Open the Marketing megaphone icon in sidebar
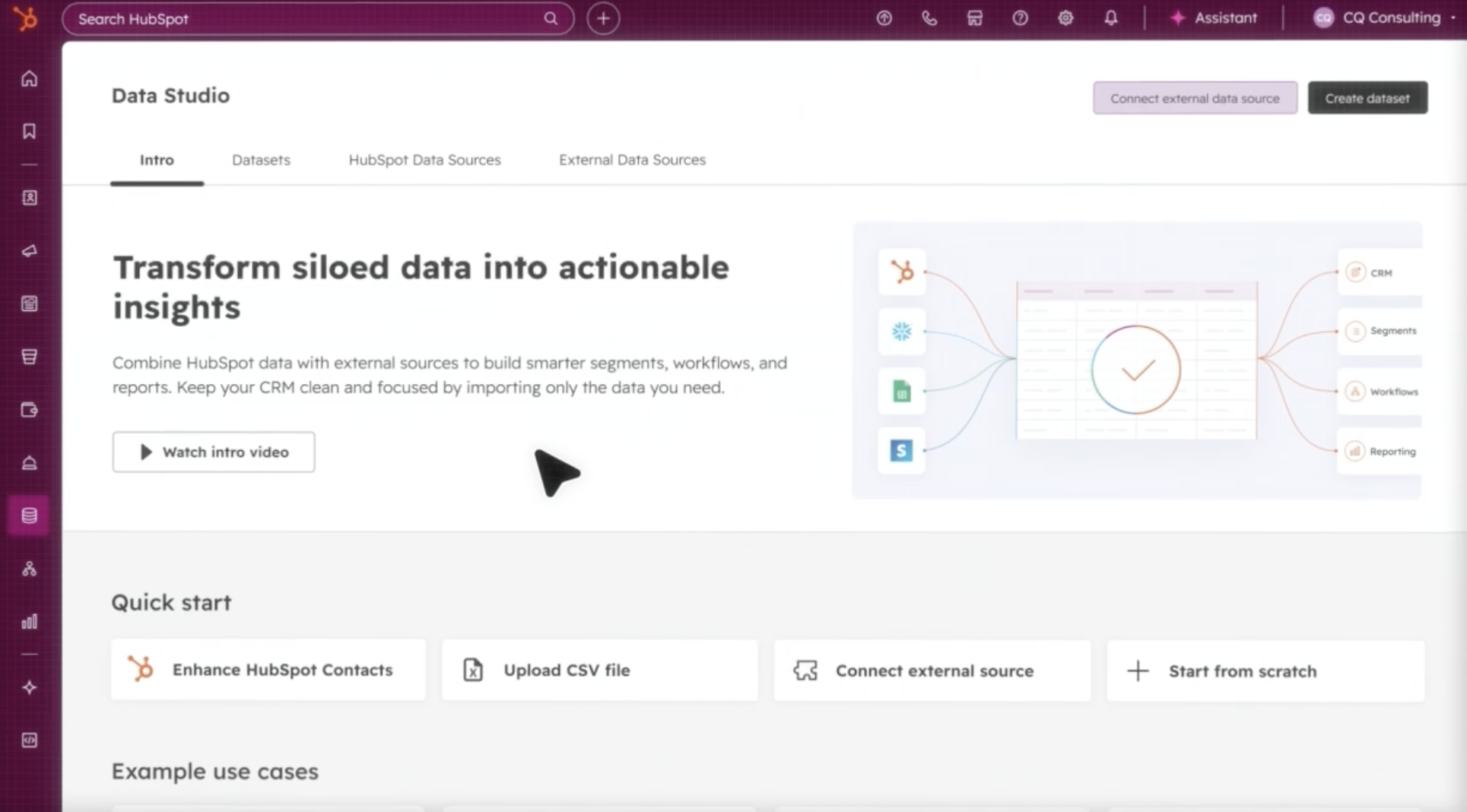Screen dimensions: 1467x812 (29, 251)
